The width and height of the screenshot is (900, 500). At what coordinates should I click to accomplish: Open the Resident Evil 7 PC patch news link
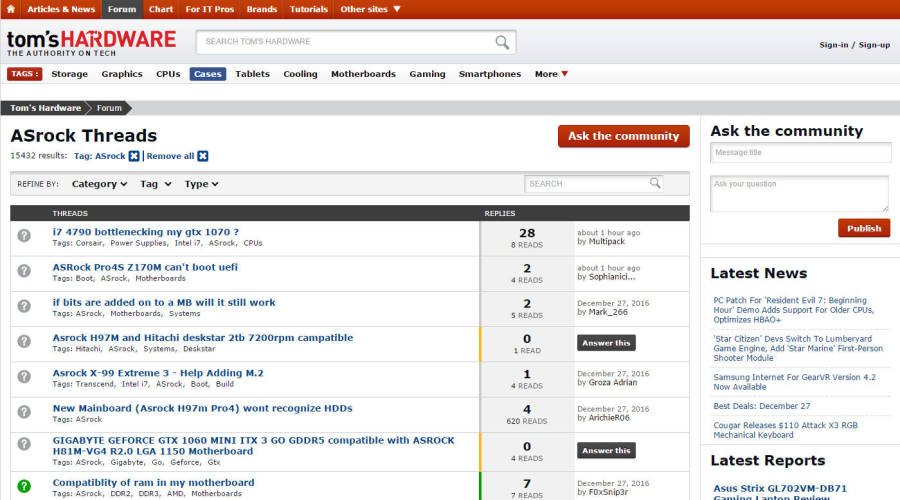tap(793, 310)
